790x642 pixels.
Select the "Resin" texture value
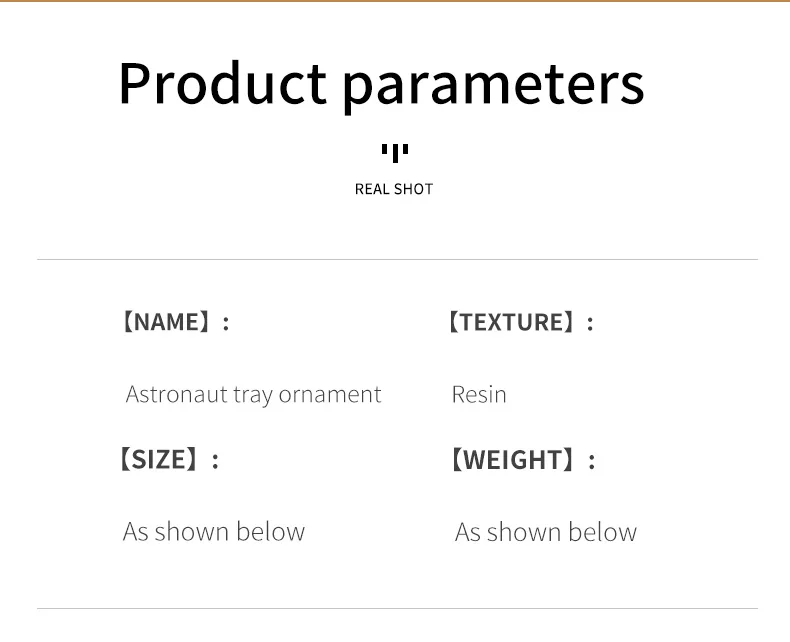pyautogui.click(x=479, y=394)
